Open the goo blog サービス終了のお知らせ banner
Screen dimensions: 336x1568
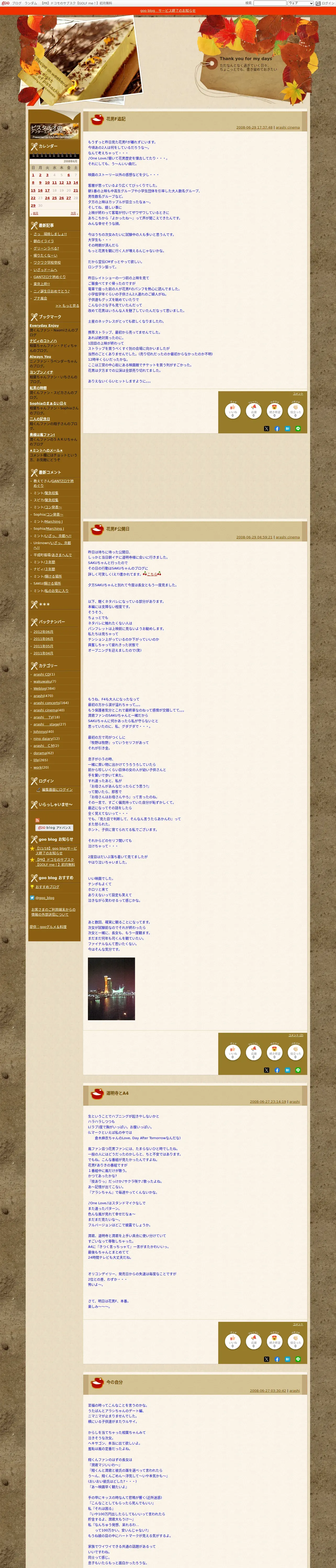[168, 10]
